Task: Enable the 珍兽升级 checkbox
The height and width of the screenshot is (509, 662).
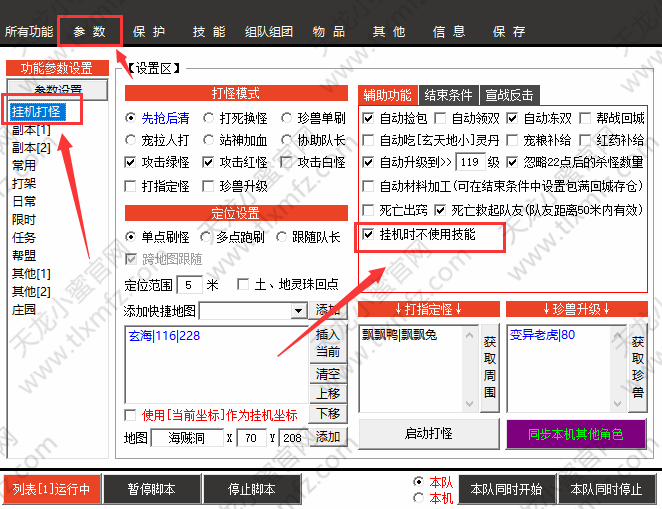Action: coord(208,186)
